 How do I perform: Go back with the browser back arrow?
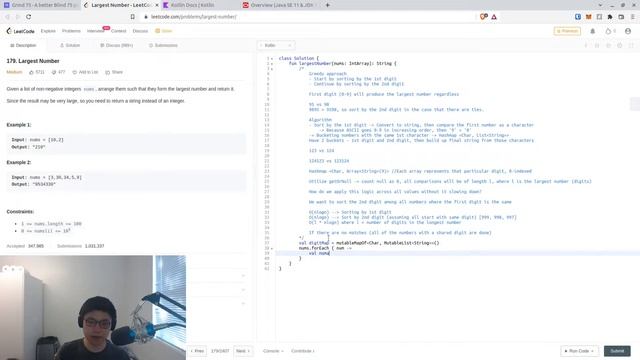[x=7, y=17]
